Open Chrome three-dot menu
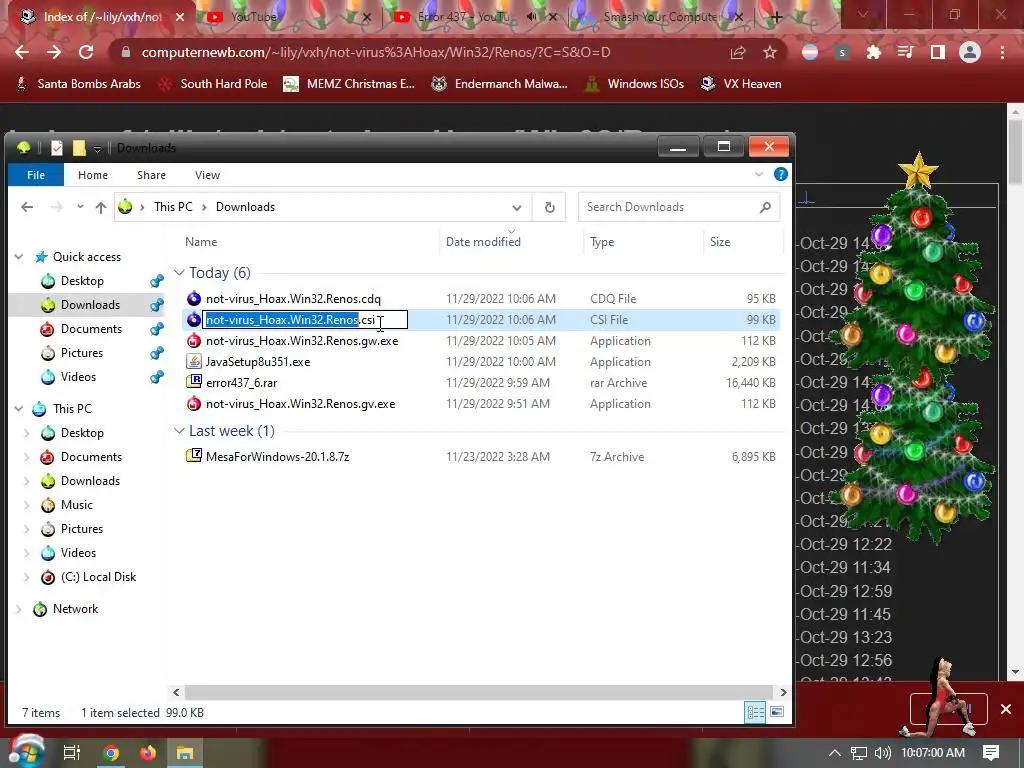The height and width of the screenshot is (768, 1024). click(x=1002, y=52)
